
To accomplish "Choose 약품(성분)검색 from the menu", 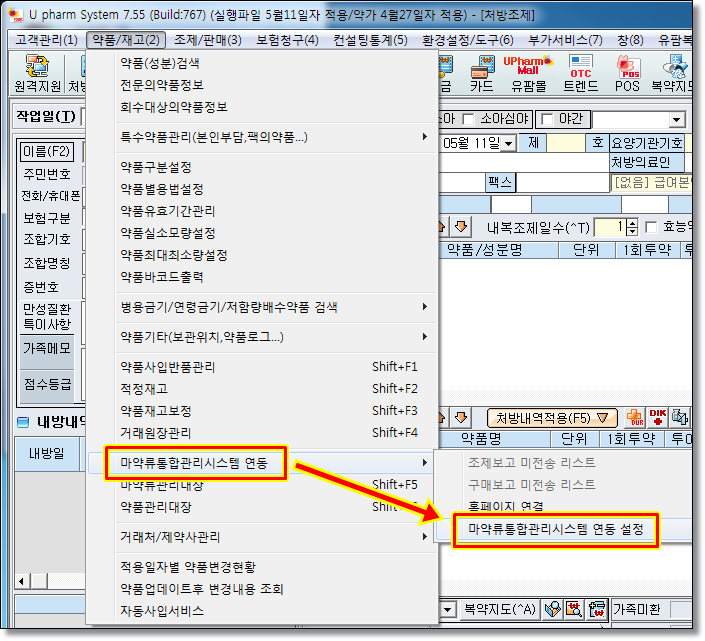I will 159,63.
